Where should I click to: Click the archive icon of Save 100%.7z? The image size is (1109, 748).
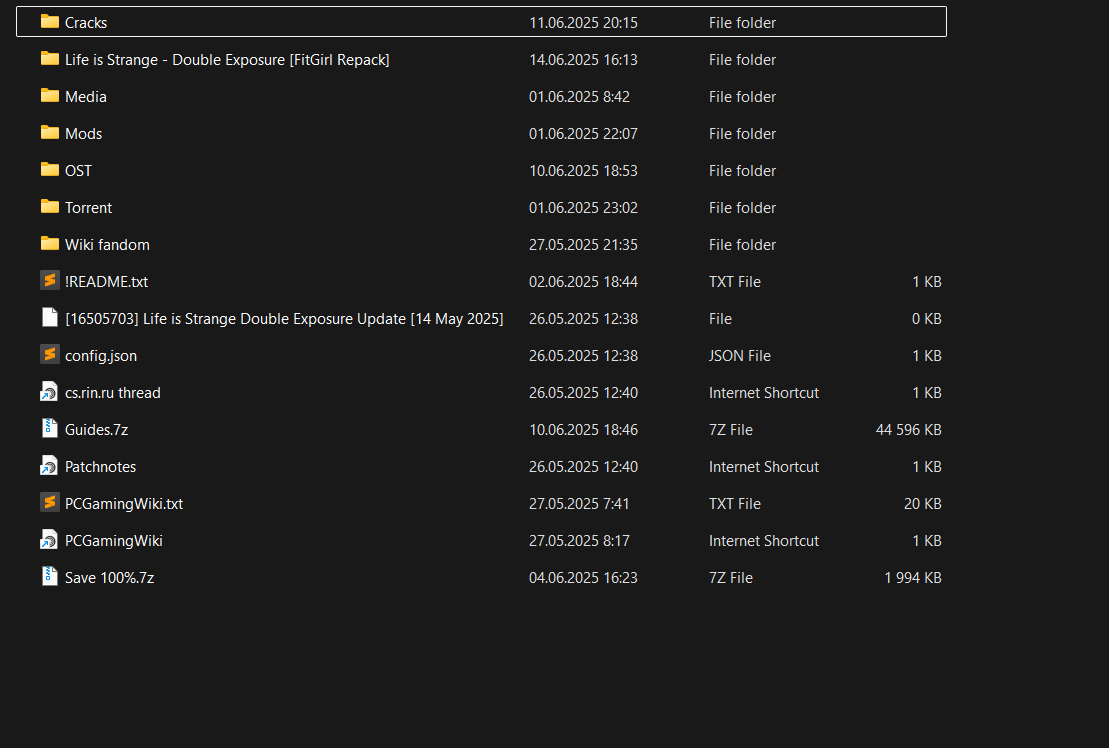[x=50, y=576]
